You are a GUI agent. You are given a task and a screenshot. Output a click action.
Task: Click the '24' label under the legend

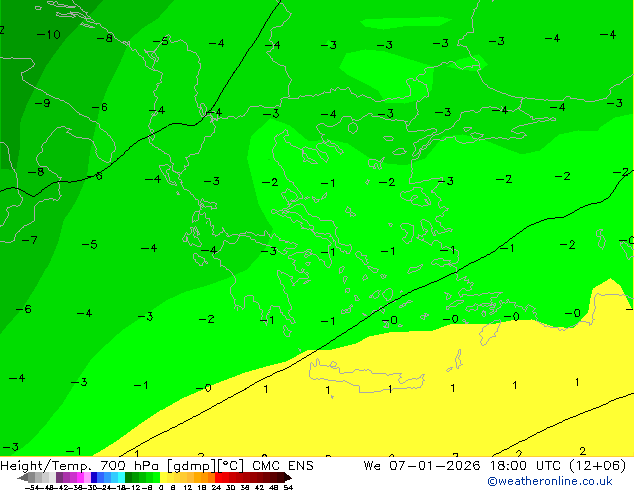(216, 487)
